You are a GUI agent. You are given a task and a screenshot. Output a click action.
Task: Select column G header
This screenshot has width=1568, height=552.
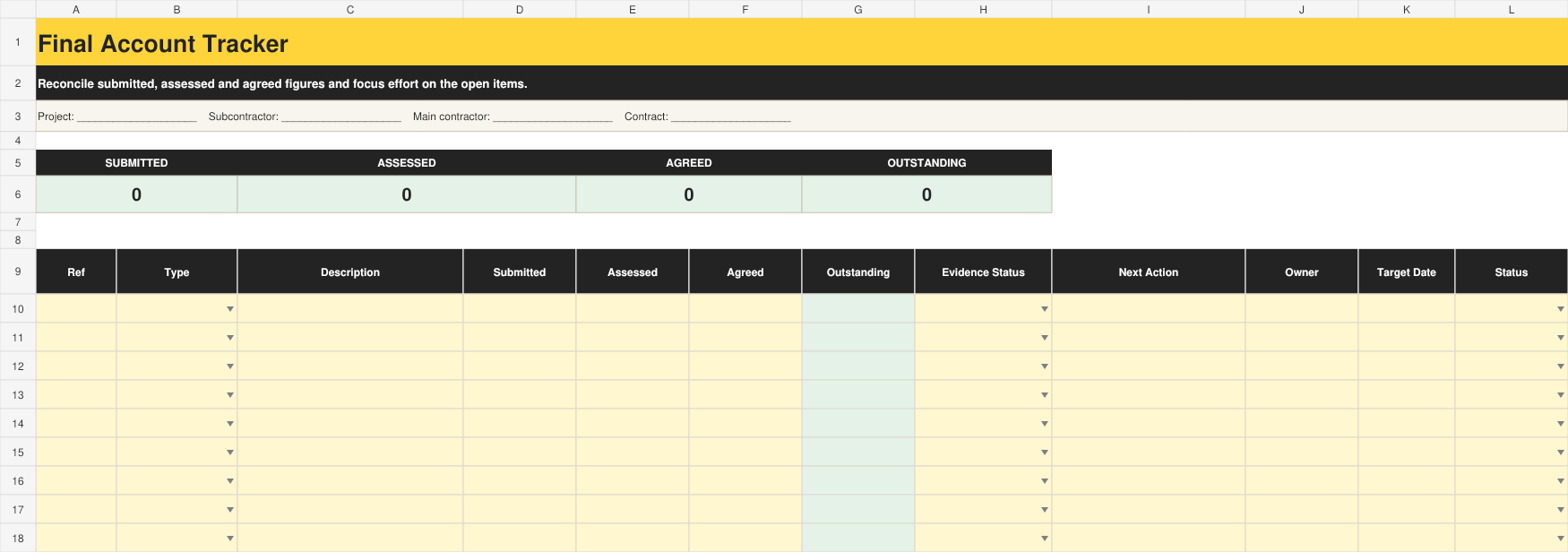click(x=858, y=9)
